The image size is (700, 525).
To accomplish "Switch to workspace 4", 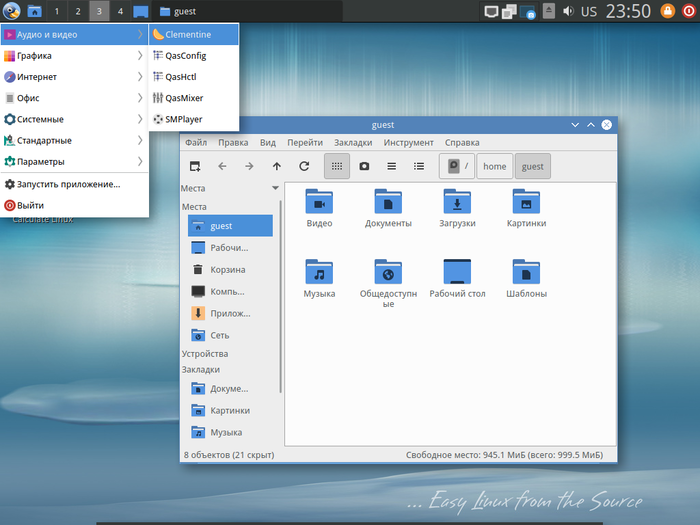I will [120, 12].
